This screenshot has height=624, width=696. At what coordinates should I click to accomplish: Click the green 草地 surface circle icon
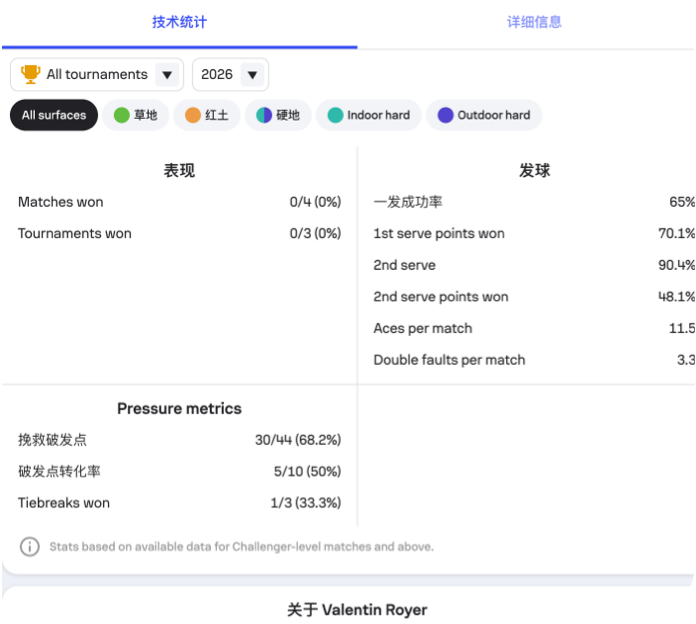pos(121,115)
